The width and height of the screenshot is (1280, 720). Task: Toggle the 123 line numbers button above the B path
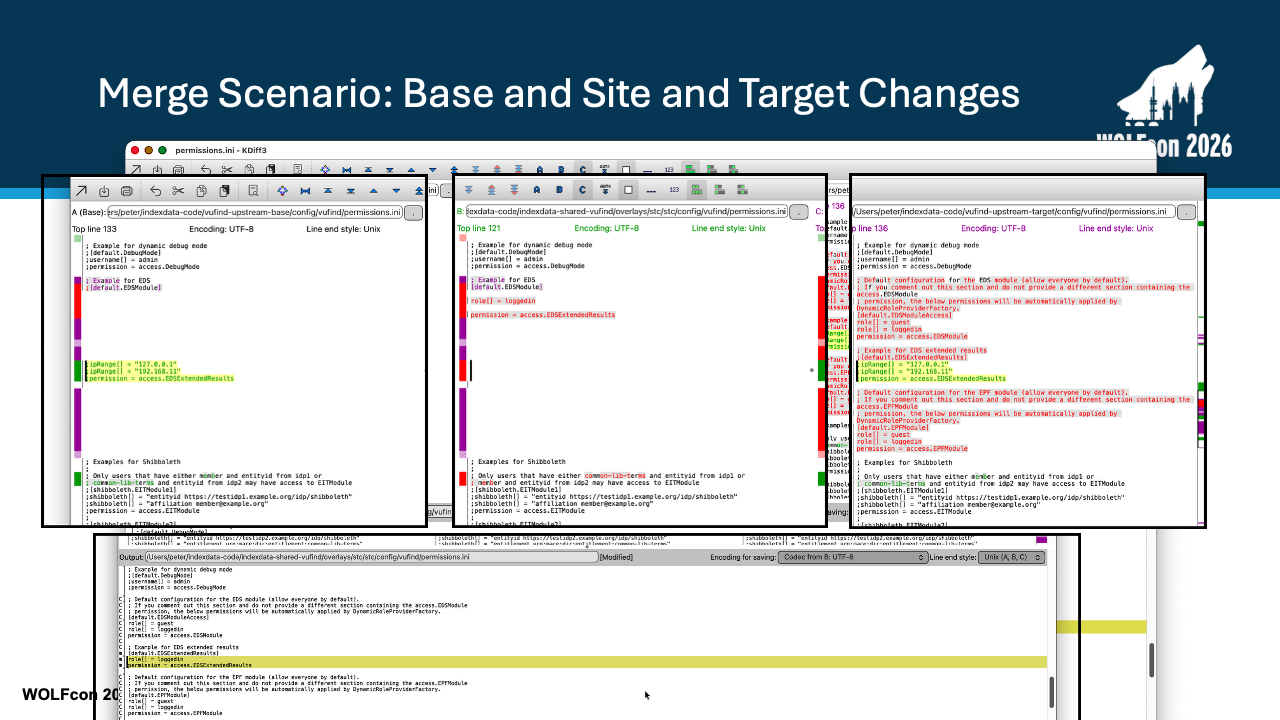click(x=674, y=190)
